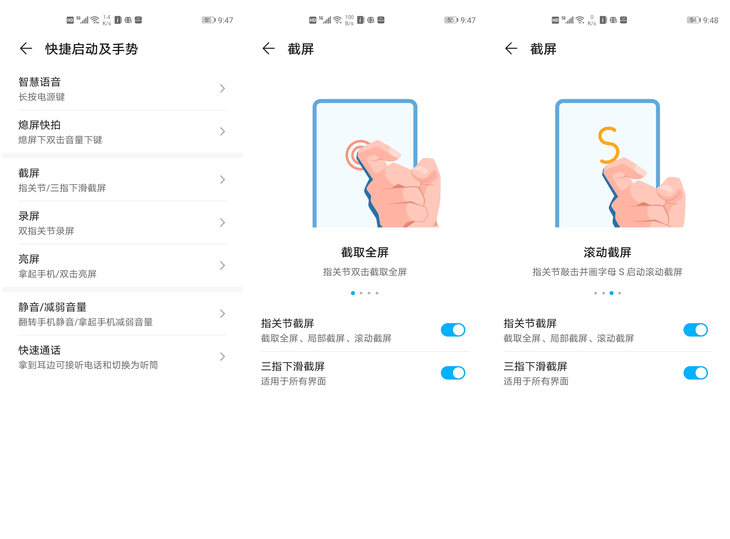Viewport: 730px width, 539px height.
Task: Toggle 三指下滑截屏 switch on middle screen
Action: coord(453,373)
